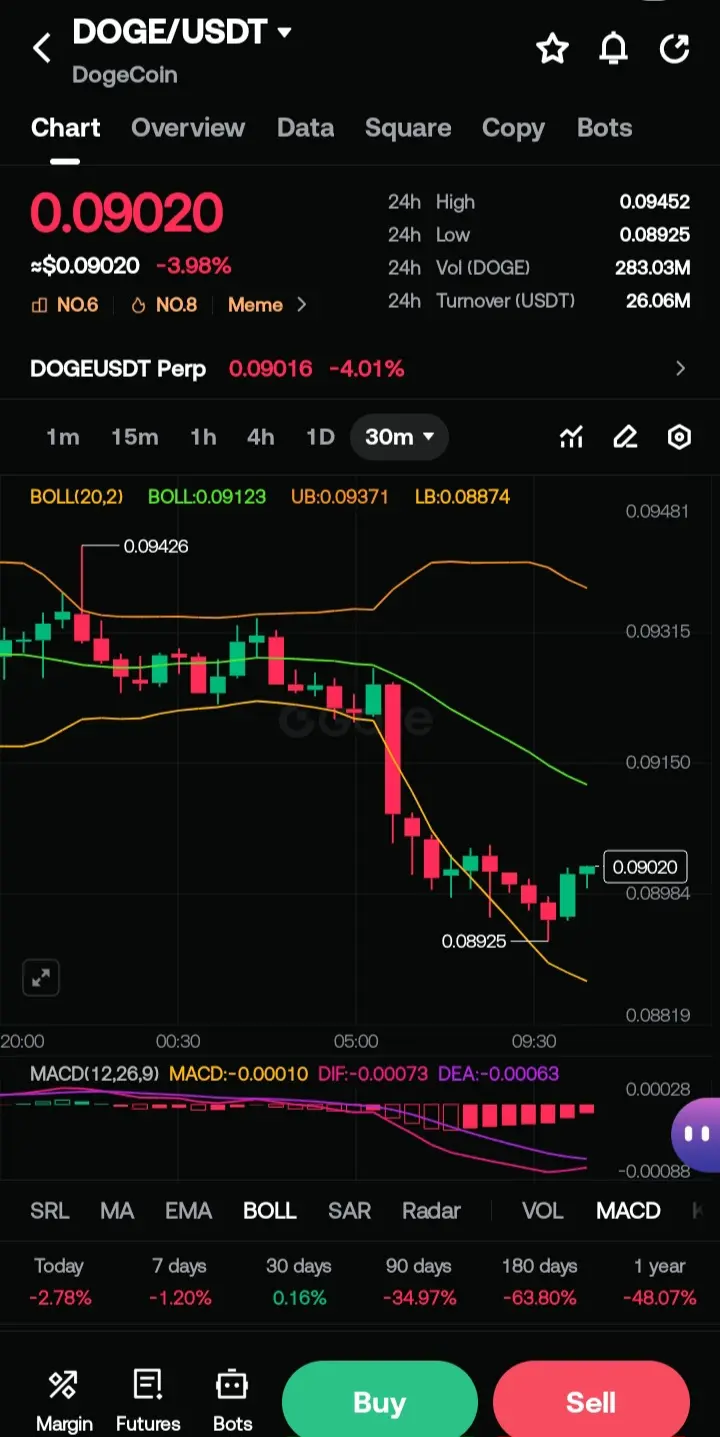Select the 1h timeframe
This screenshot has height=1437, width=720.
[x=203, y=437]
